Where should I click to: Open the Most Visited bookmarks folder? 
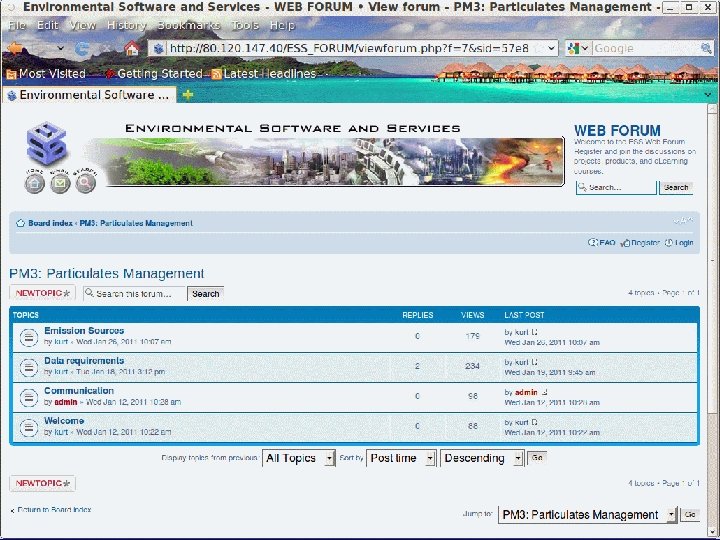[46, 73]
